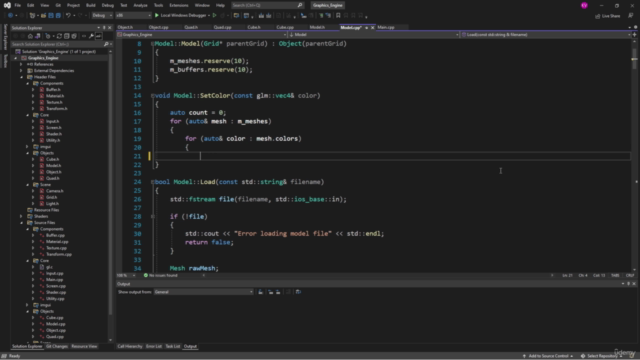Screen dimensions: 640x360
Task: Open the Debug menu
Action: [x=108, y=5]
